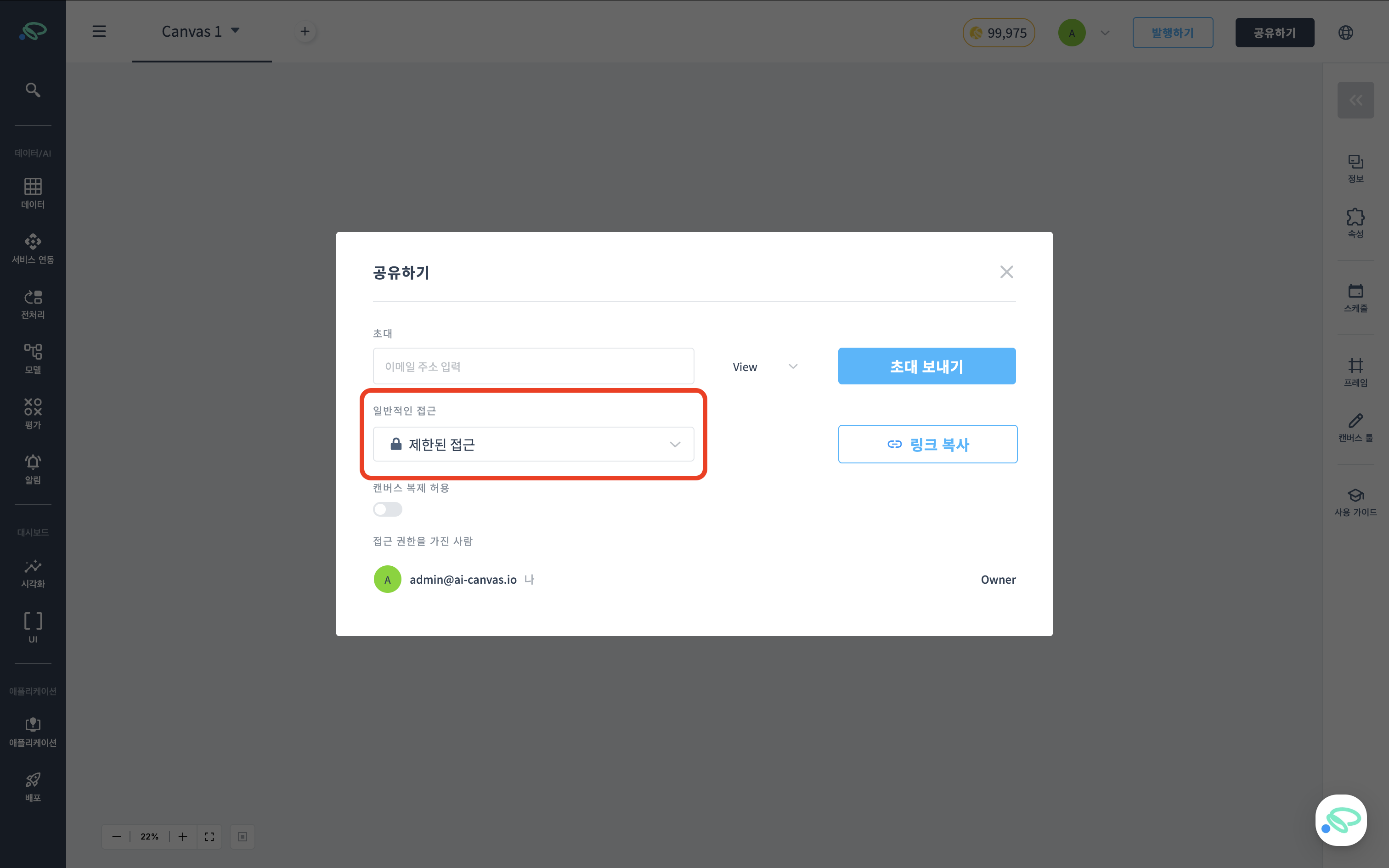Open the account menu chevron beside avatar
The image size is (1389, 868).
click(x=1105, y=33)
